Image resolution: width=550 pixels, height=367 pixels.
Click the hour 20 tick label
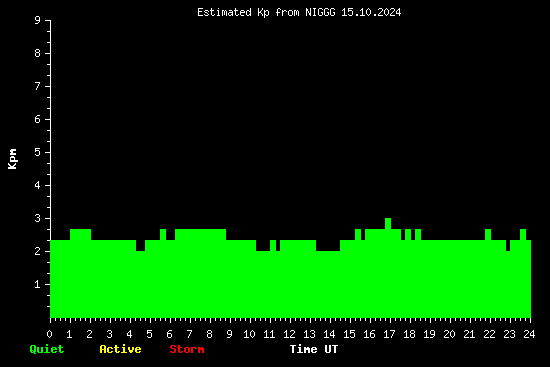click(449, 334)
